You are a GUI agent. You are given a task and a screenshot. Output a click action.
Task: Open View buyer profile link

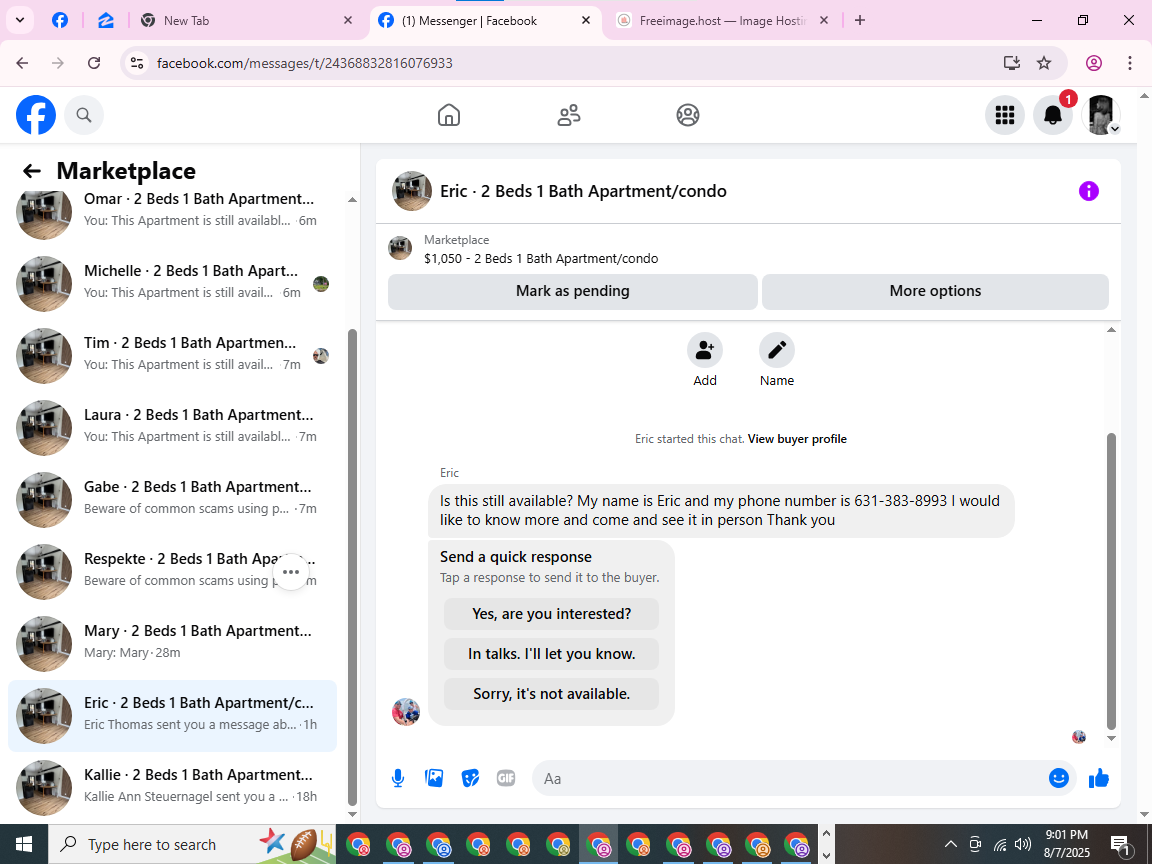tap(797, 439)
